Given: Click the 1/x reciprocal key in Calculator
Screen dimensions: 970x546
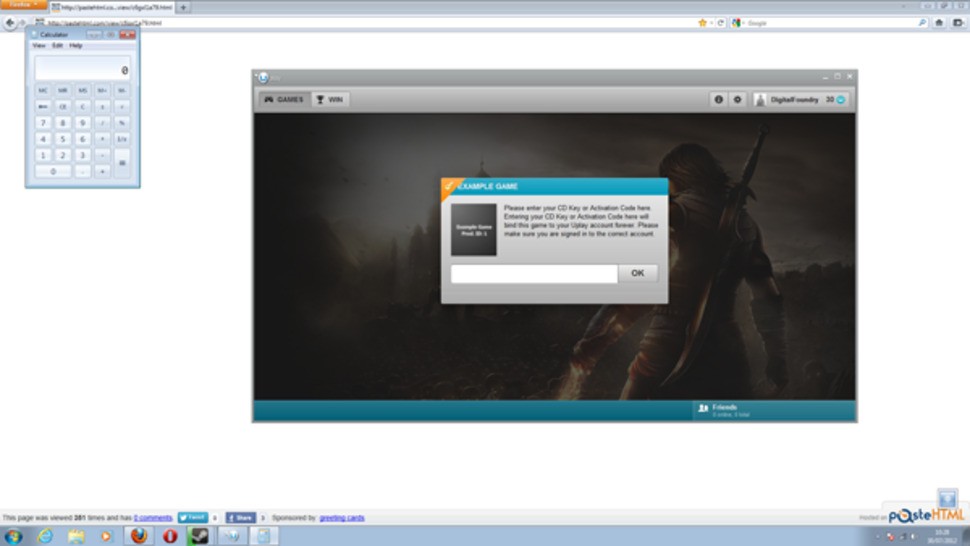Looking at the screenshot, I should click(122, 139).
